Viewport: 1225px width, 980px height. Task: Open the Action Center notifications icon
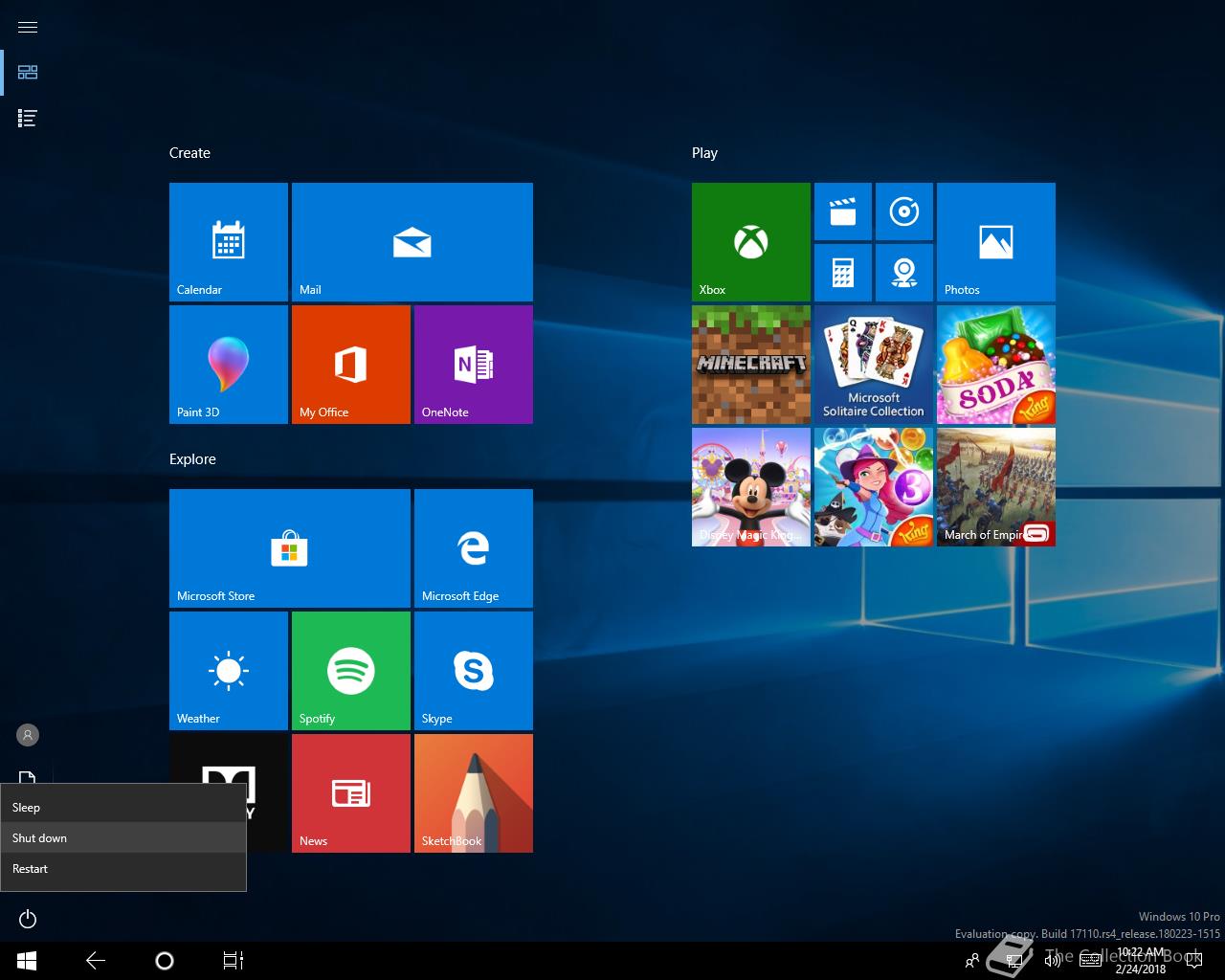[1193, 961]
